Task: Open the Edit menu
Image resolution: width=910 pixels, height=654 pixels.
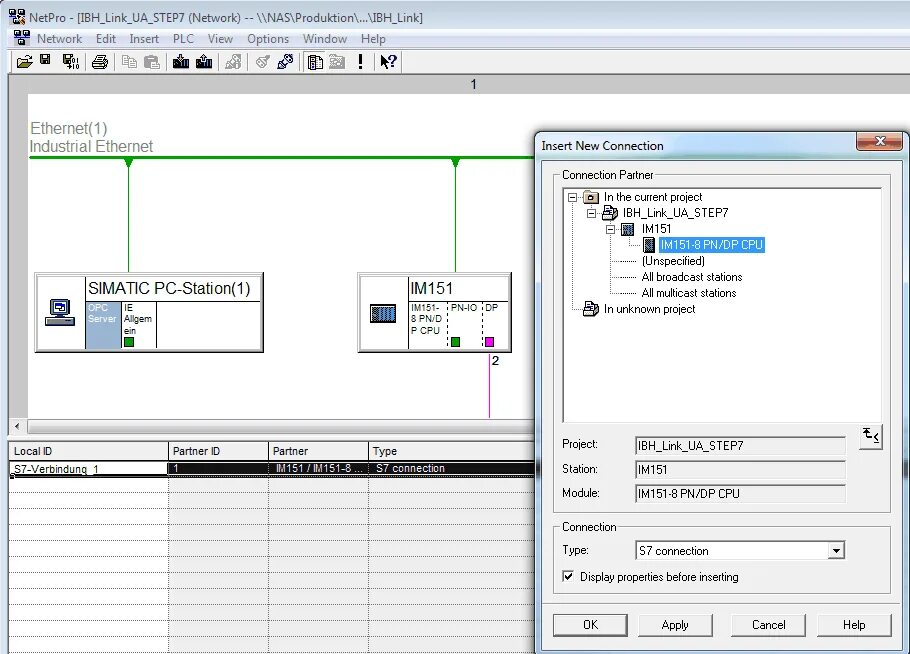Action: click(x=106, y=39)
